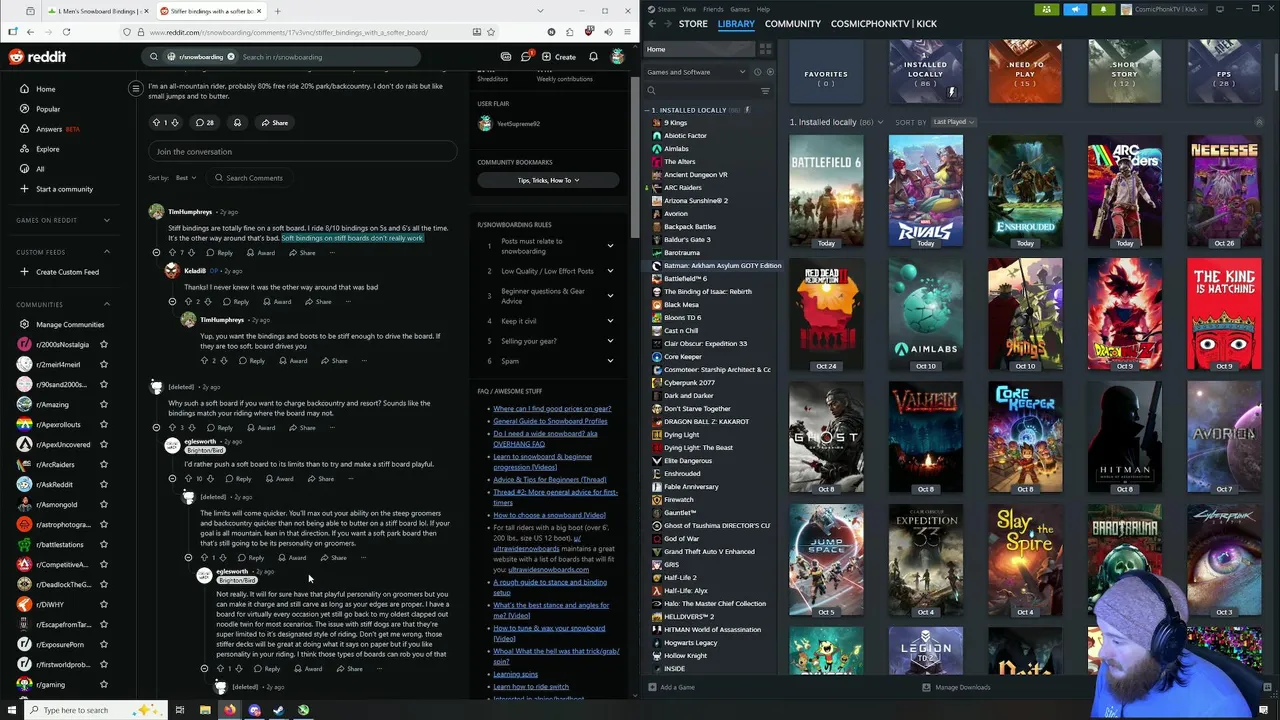Collapse TimHumphreys comment thread
The width and height of the screenshot is (1280, 720).
[x=156, y=252]
